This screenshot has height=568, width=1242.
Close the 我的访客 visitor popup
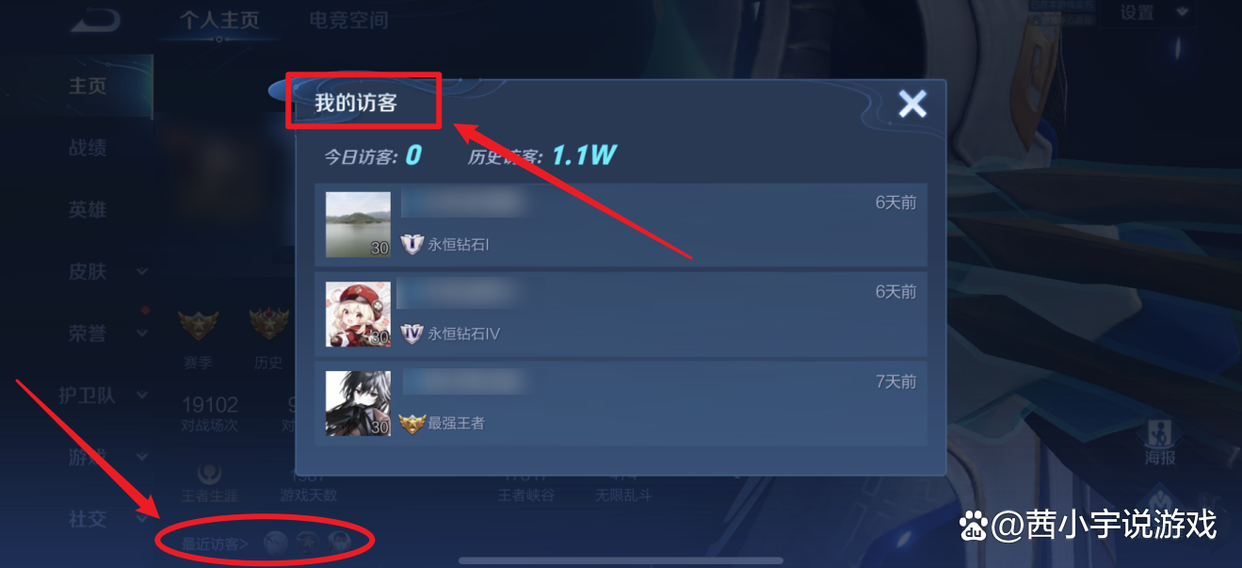pos(912,103)
